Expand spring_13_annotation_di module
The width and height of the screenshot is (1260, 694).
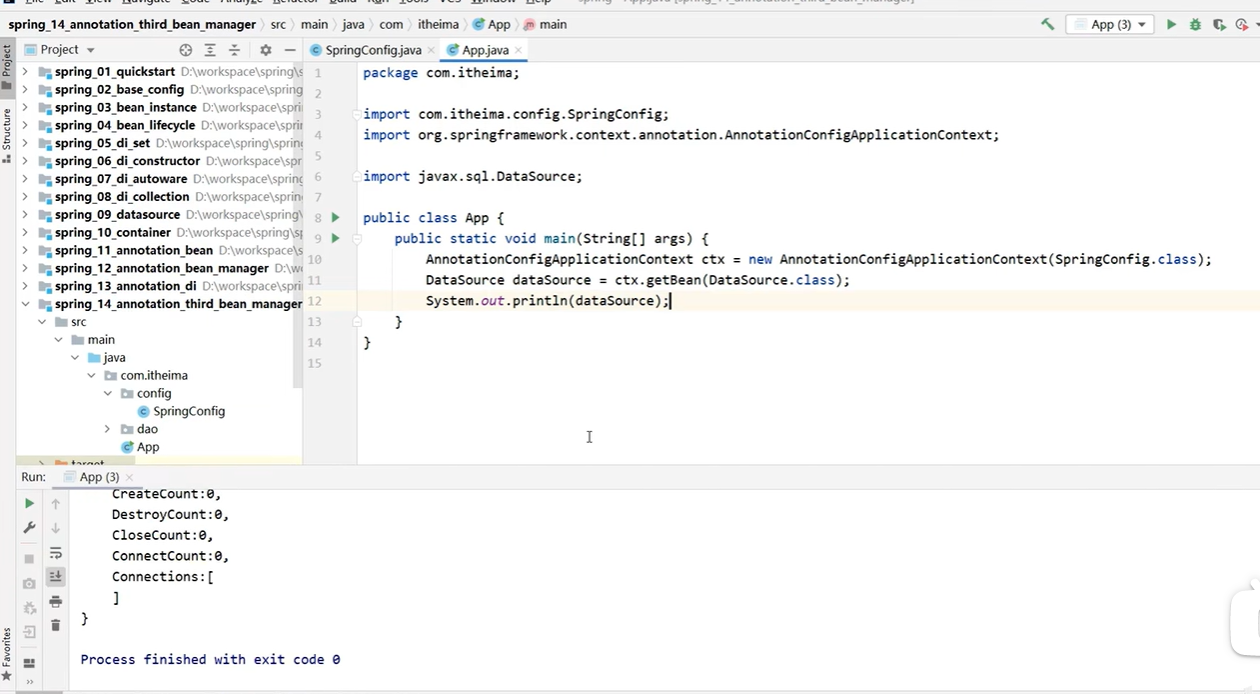27,286
